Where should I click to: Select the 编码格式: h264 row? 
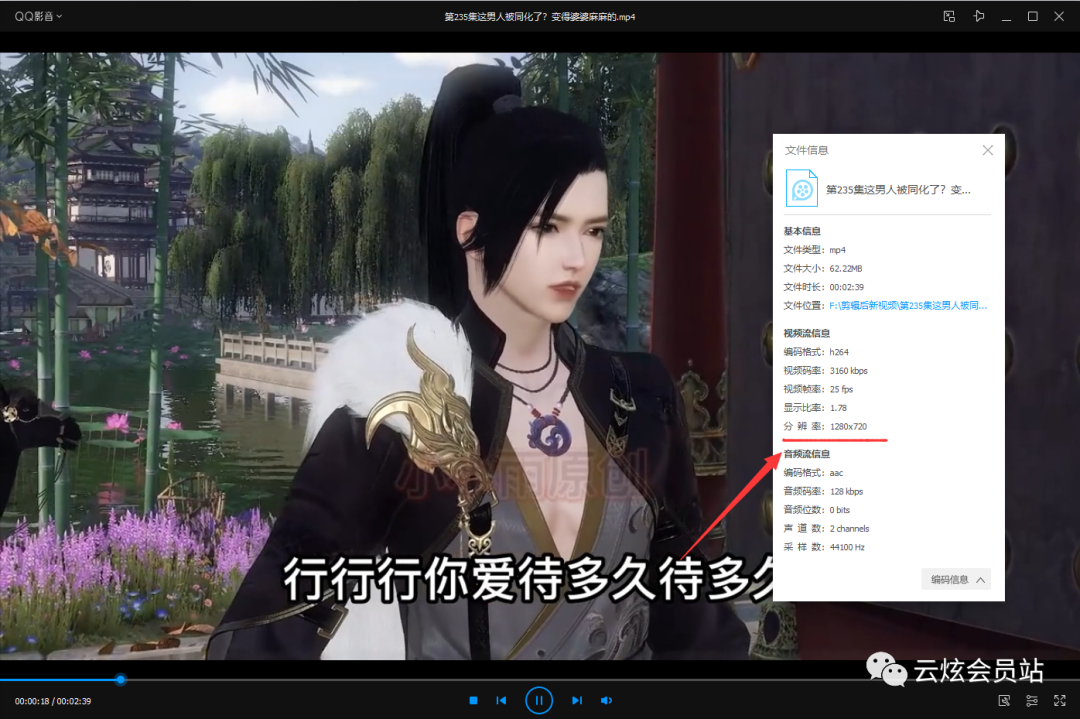816,352
